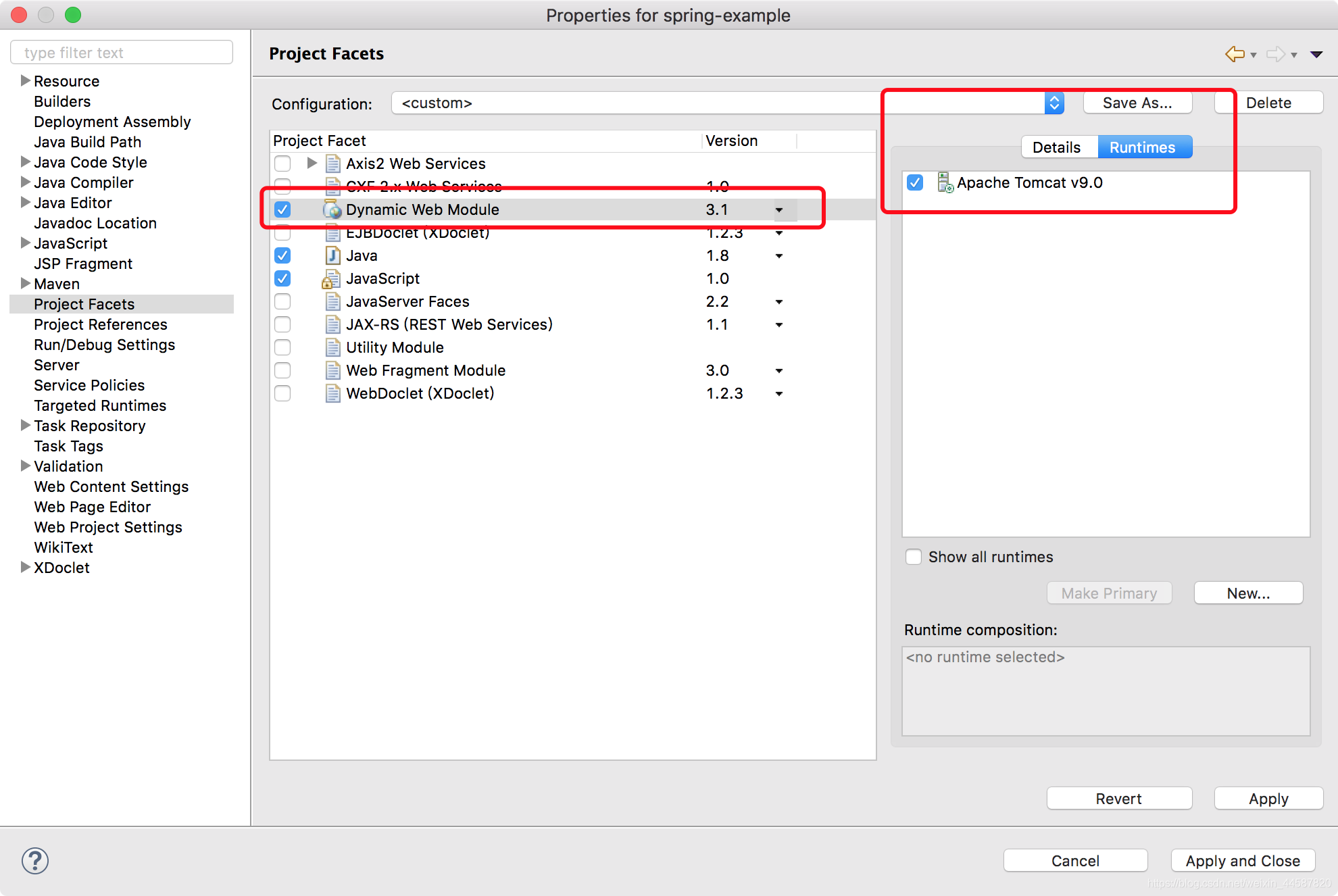Image resolution: width=1338 pixels, height=896 pixels.
Task: Open the Server settings page
Action: click(x=57, y=365)
